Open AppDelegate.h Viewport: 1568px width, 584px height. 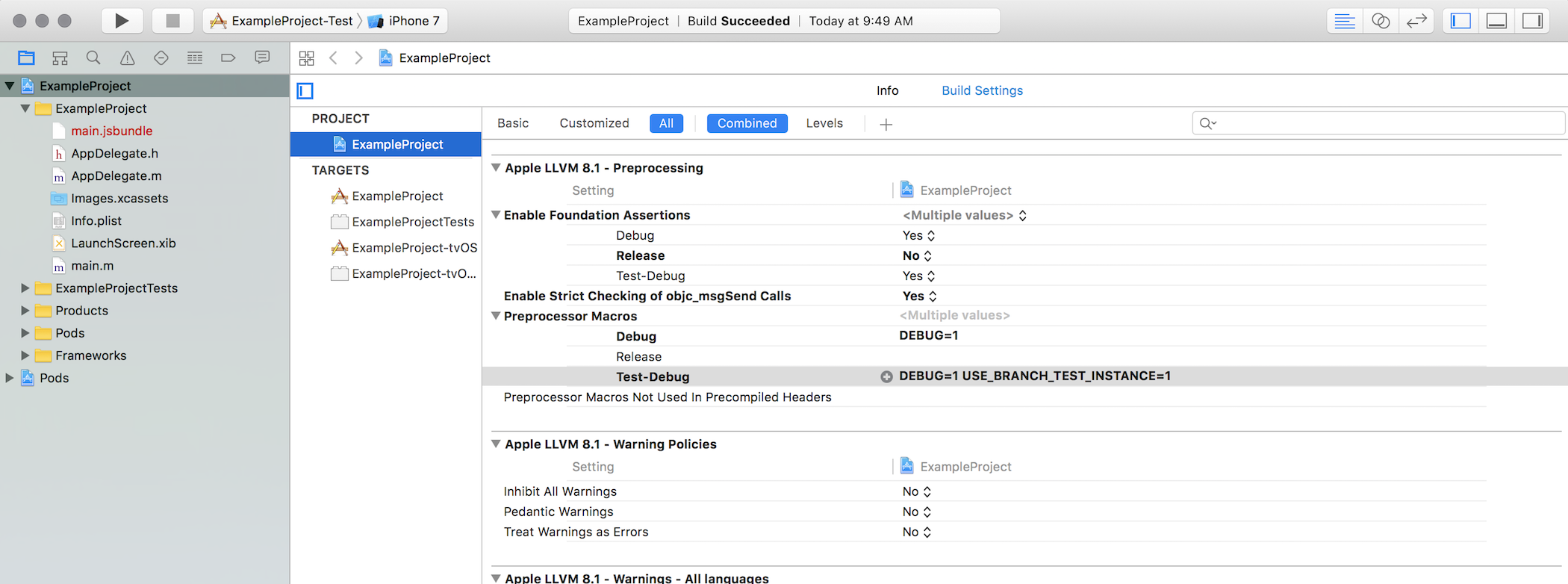(x=114, y=153)
